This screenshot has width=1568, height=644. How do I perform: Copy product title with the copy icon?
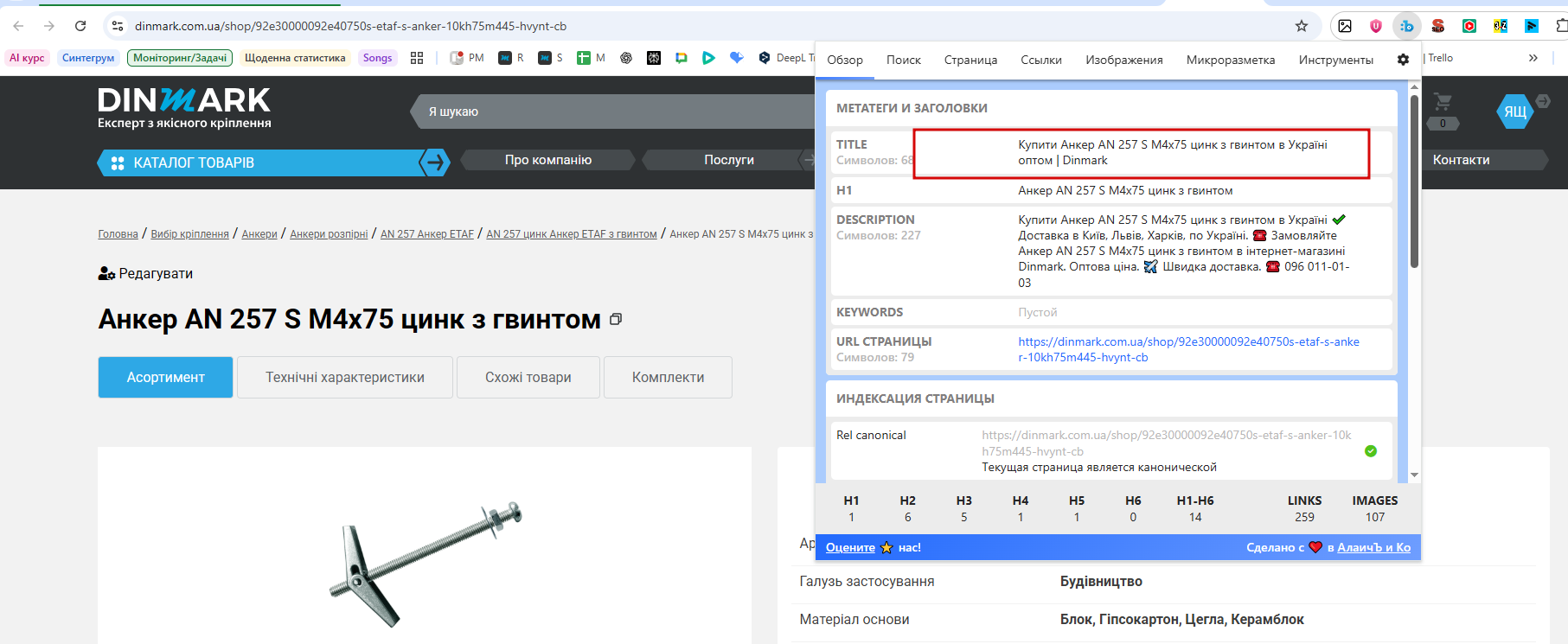coord(616,319)
